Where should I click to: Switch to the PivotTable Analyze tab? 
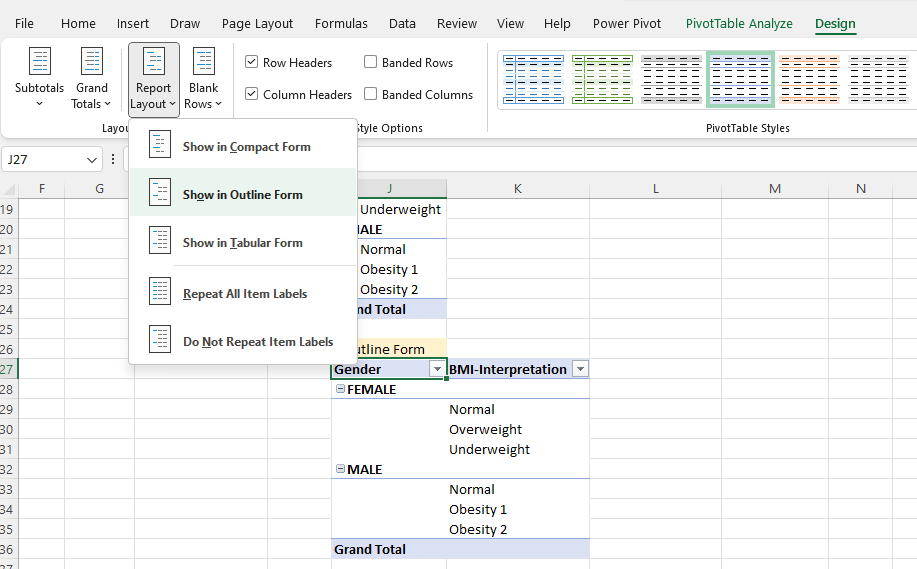tap(739, 23)
